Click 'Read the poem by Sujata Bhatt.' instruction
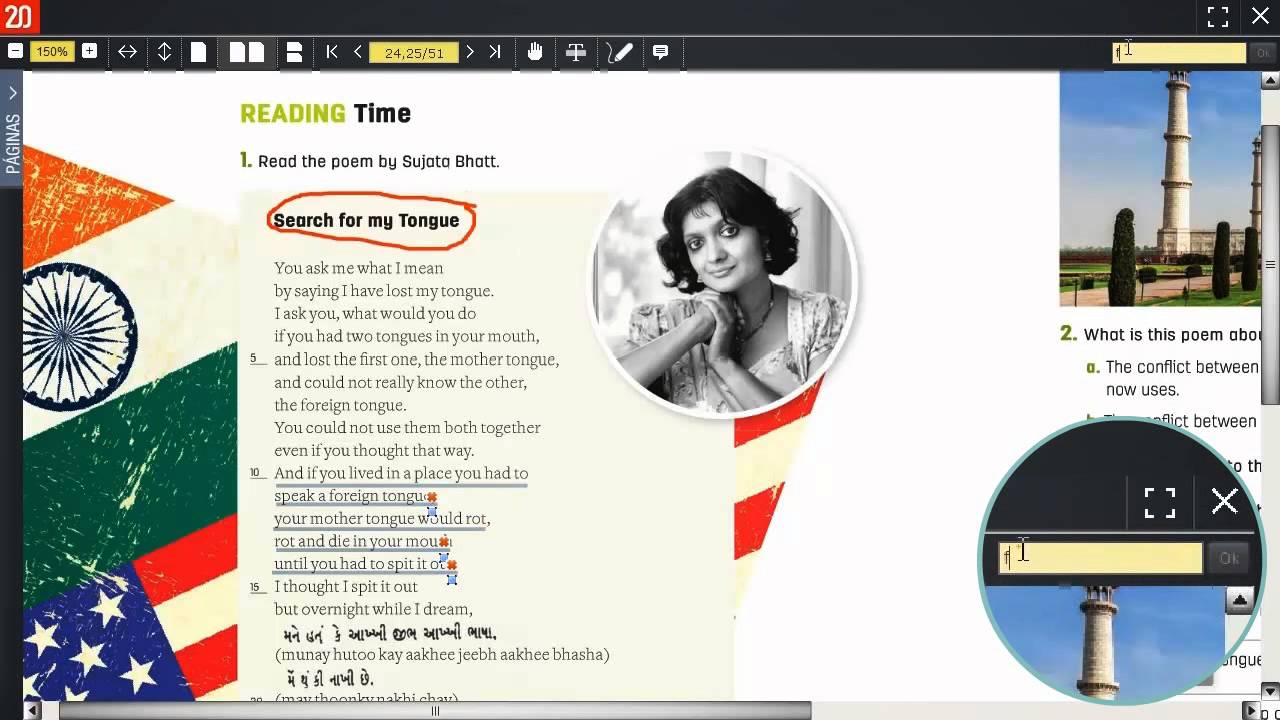The image size is (1280, 720). pos(378,161)
